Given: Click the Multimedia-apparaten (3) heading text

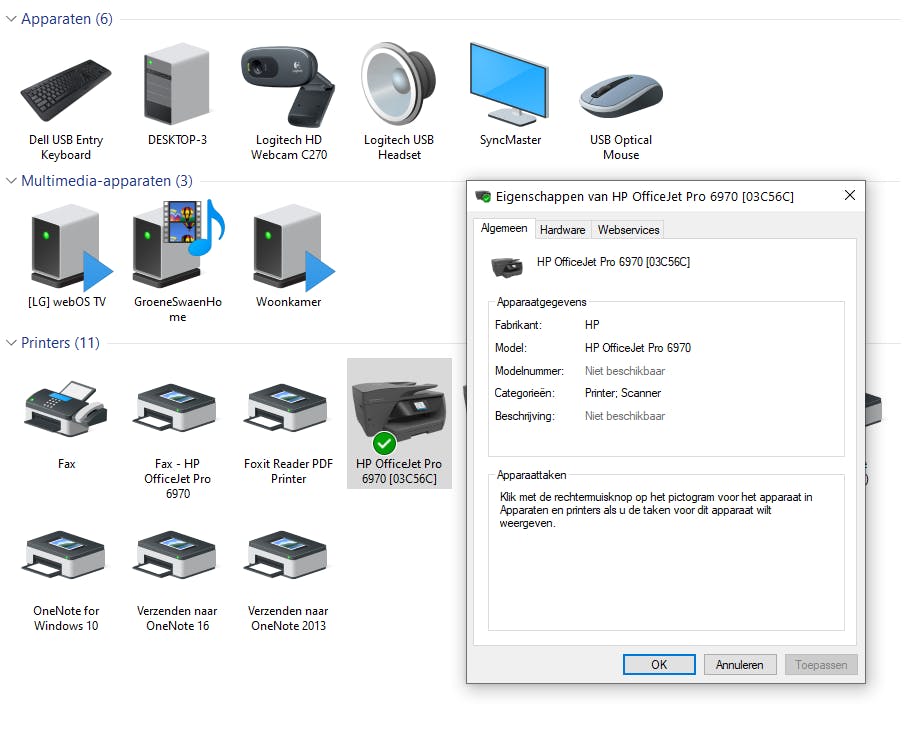Looking at the screenshot, I should coord(107,181).
